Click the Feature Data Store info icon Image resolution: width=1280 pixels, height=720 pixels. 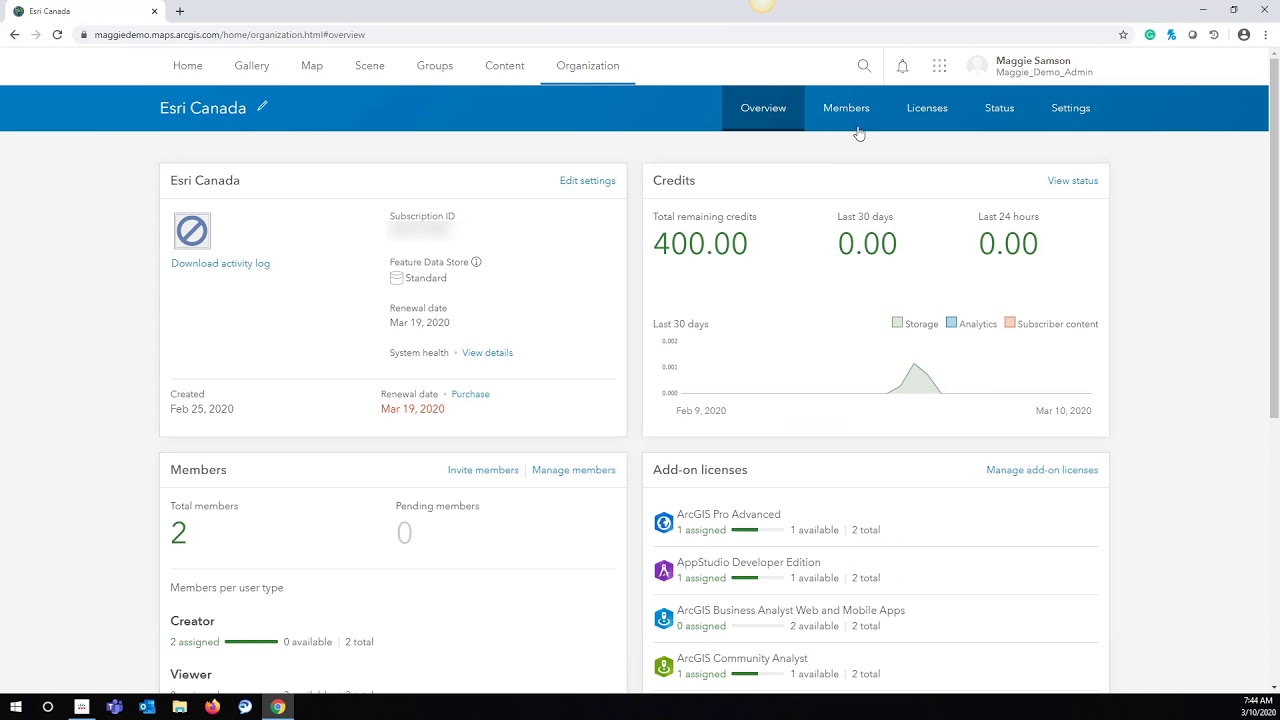(x=476, y=262)
